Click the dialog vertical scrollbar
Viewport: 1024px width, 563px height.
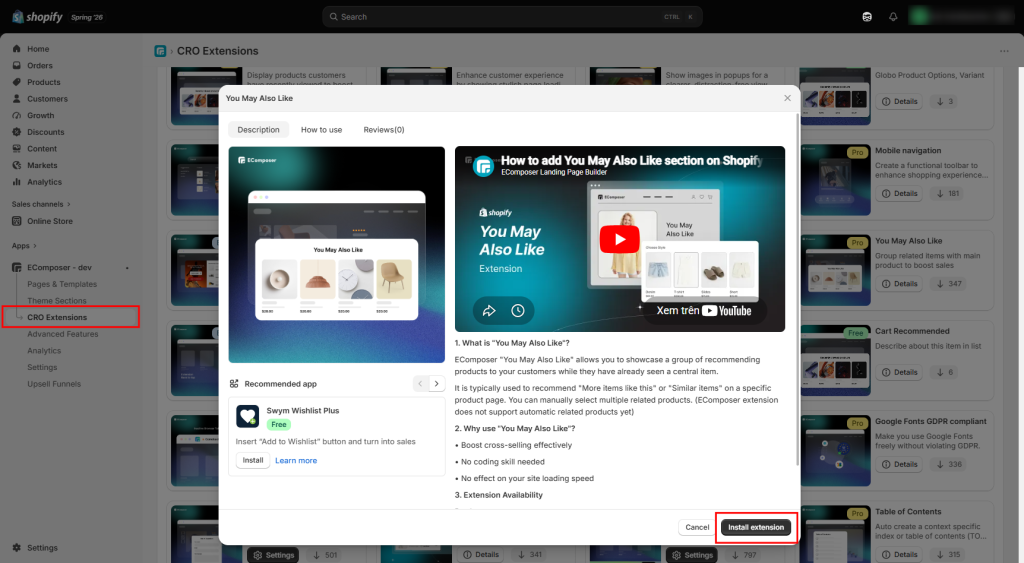(797, 289)
